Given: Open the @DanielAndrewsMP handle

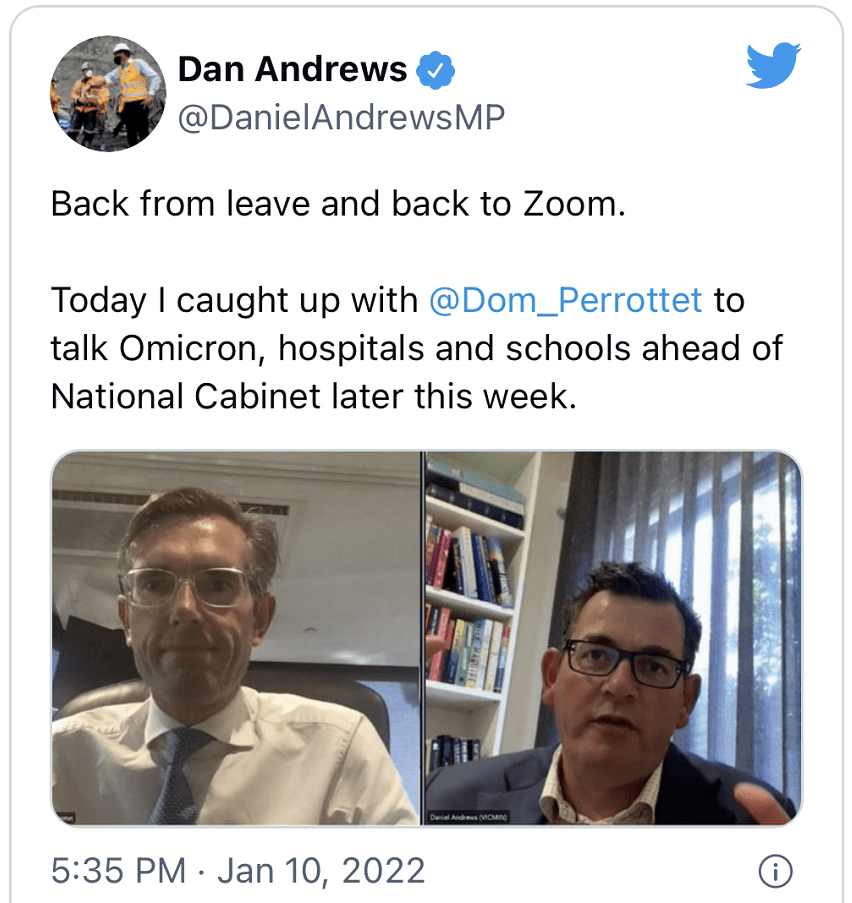Looking at the screenshot, I should click(x=341, y=117).
